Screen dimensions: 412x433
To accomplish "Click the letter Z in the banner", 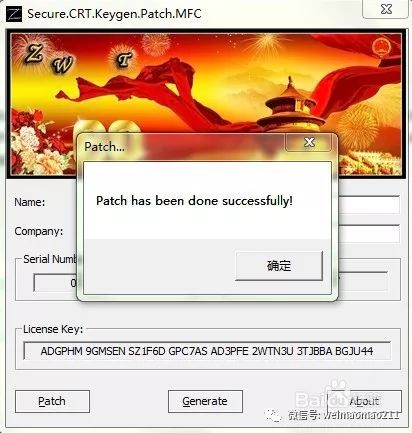I will coord(33,54).
